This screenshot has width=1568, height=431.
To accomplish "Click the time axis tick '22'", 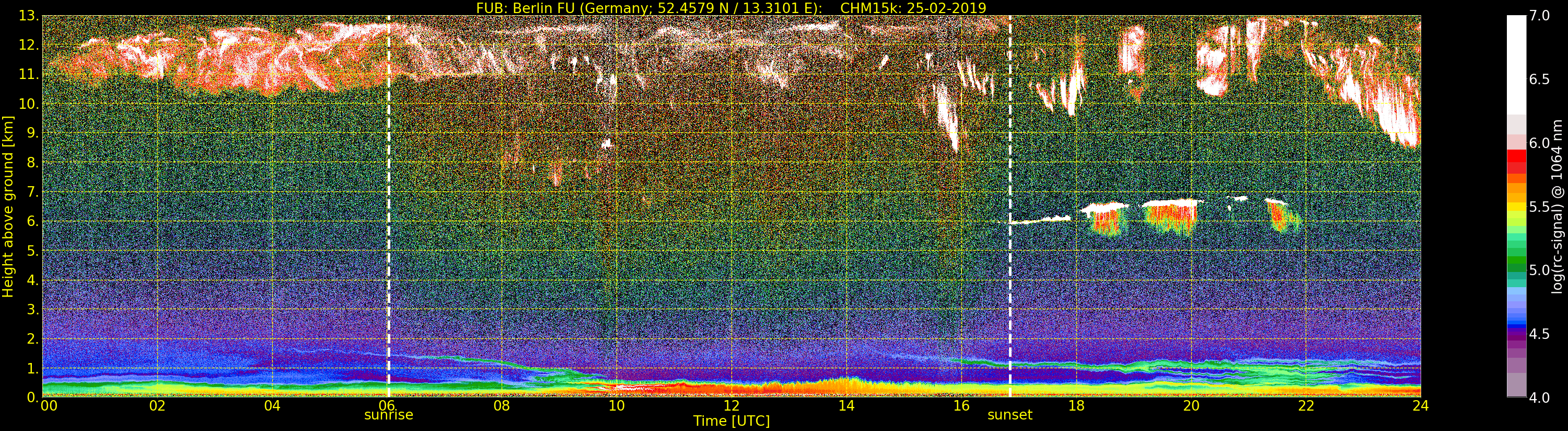I will [1306, 406].
